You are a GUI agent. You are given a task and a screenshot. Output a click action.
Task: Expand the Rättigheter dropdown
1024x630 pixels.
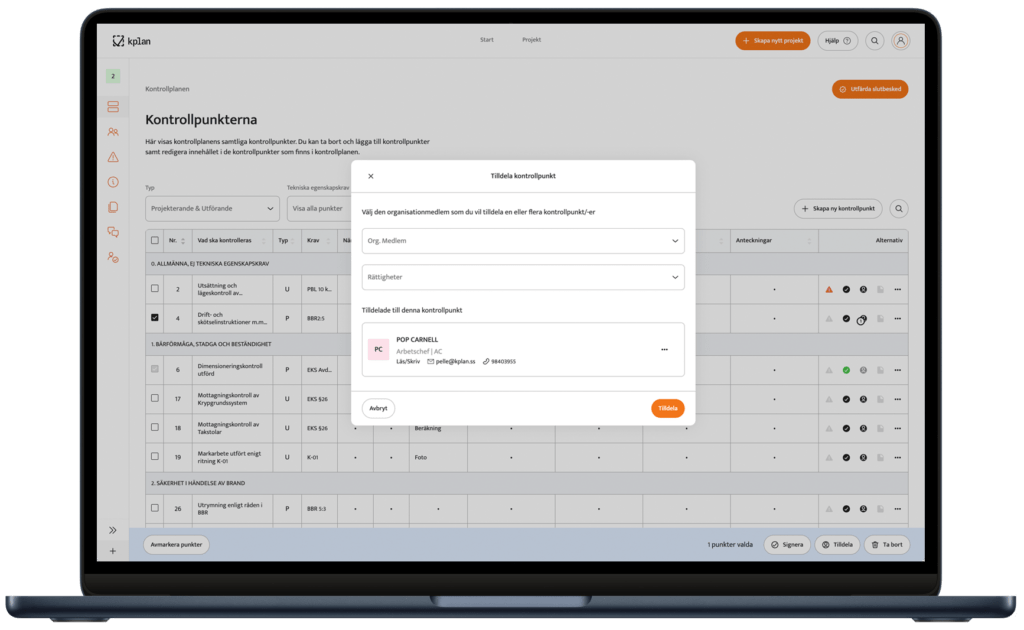(x=523, y=277)
